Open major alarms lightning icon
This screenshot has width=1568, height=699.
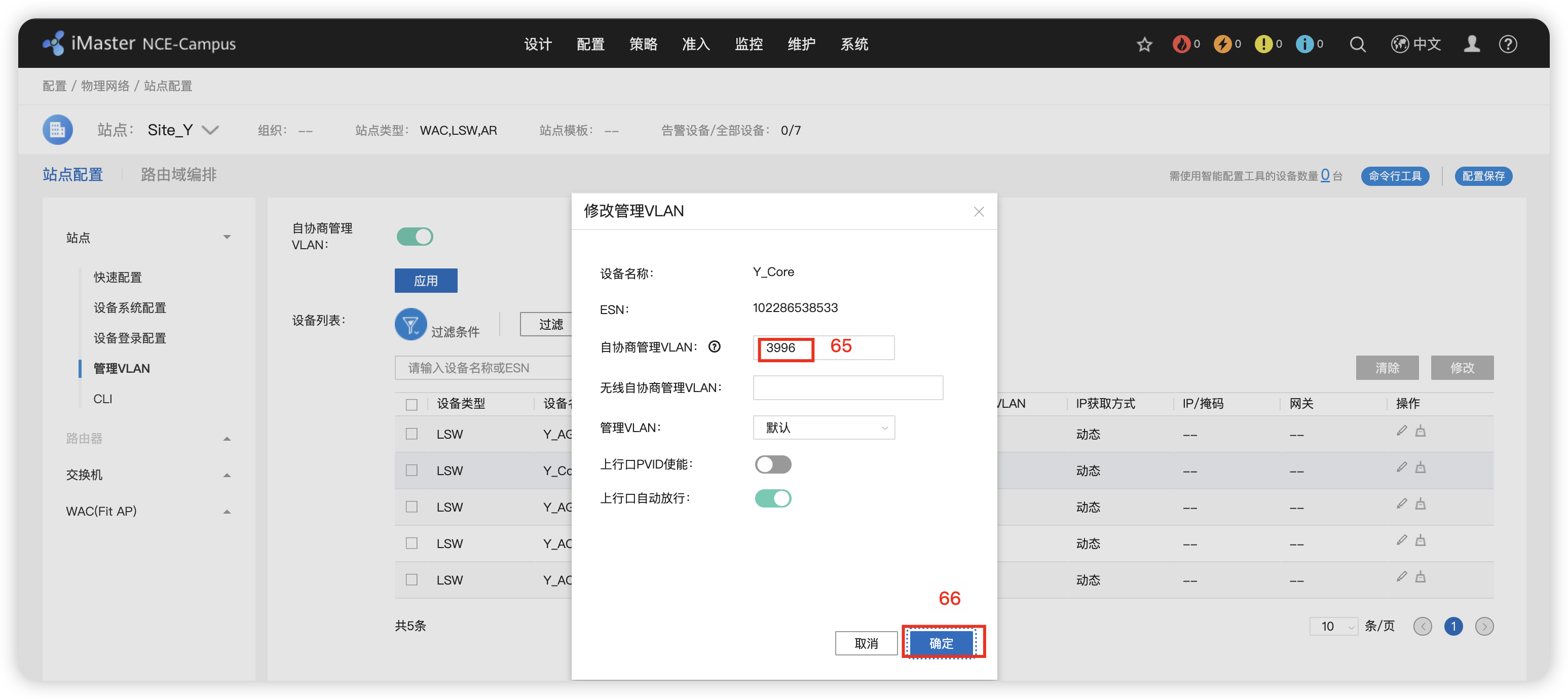[x=1222, y=45]
